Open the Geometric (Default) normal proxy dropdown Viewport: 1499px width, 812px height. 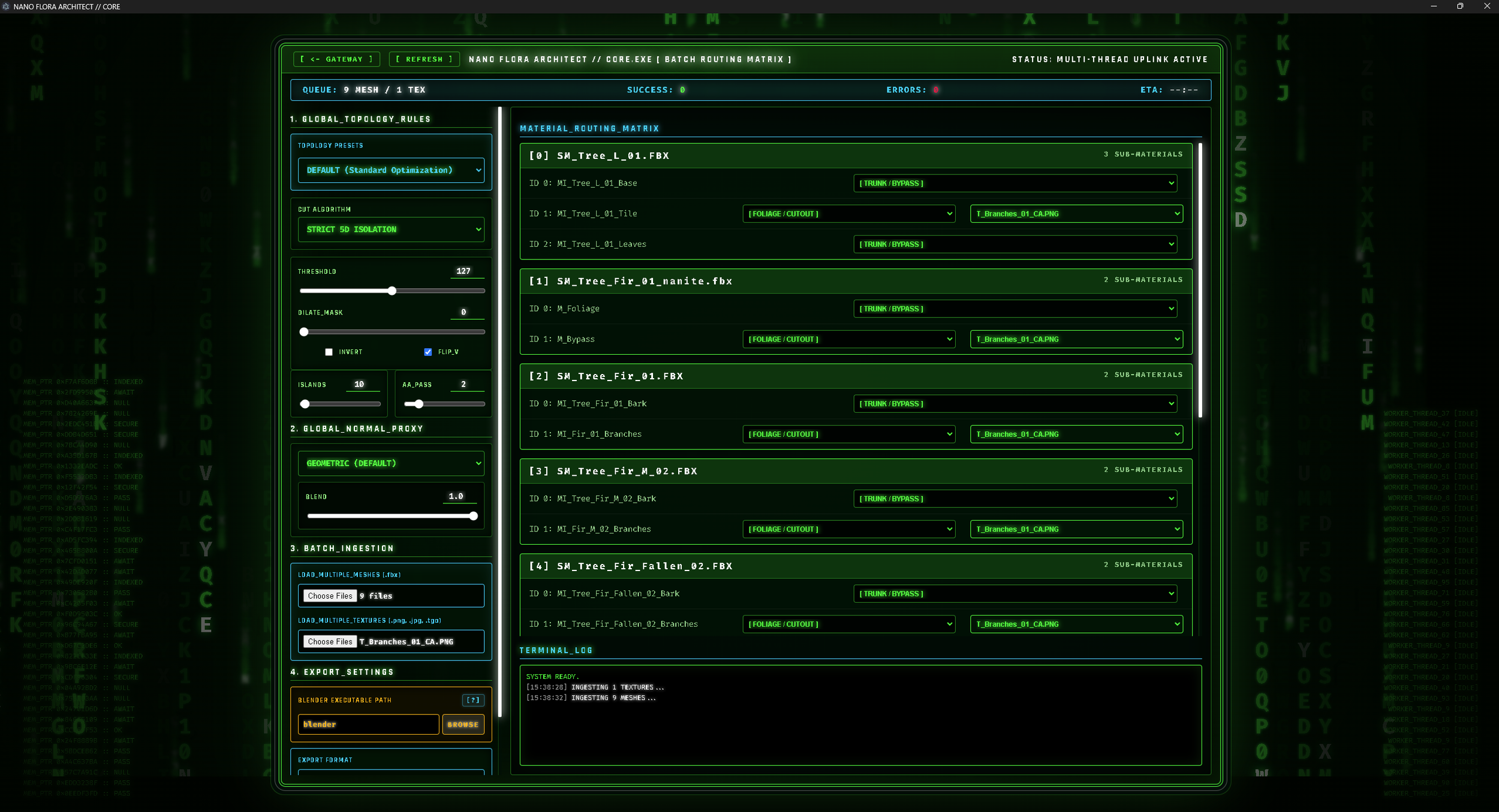(391, 463)
